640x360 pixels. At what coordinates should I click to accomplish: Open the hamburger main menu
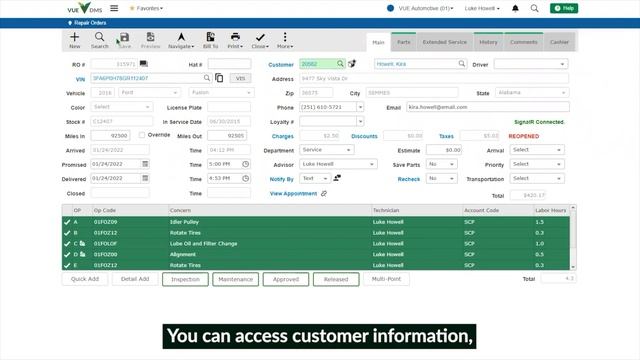coord(114,8)
